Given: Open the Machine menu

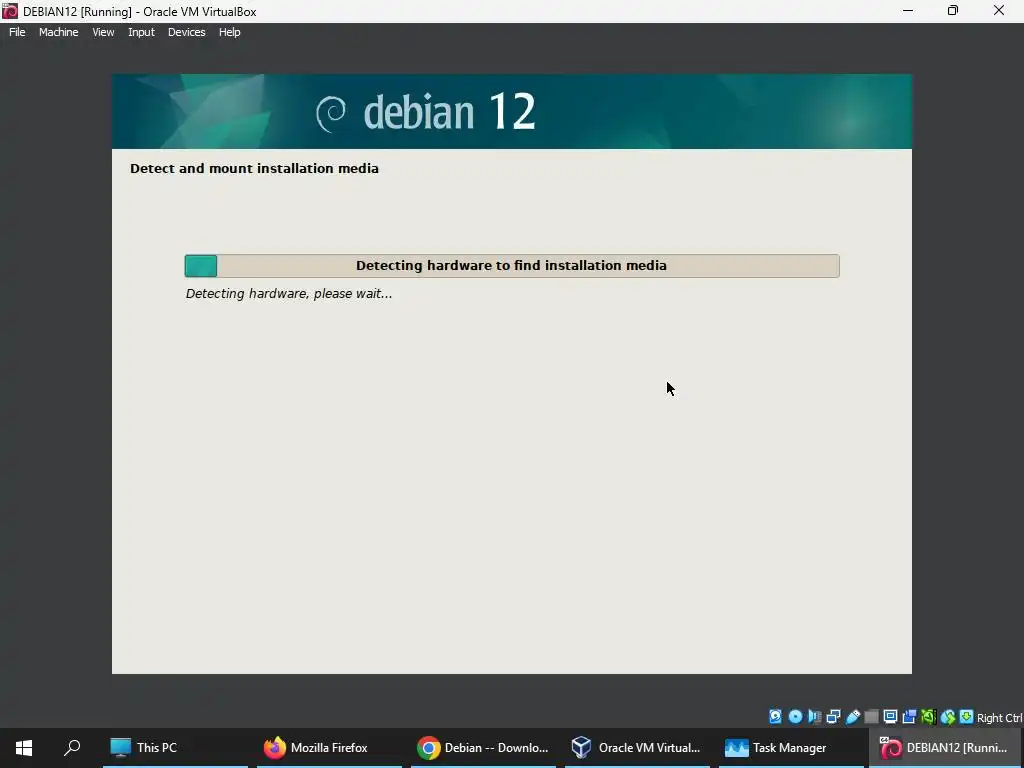Looking at the screenshot, I should pos(58,32).
